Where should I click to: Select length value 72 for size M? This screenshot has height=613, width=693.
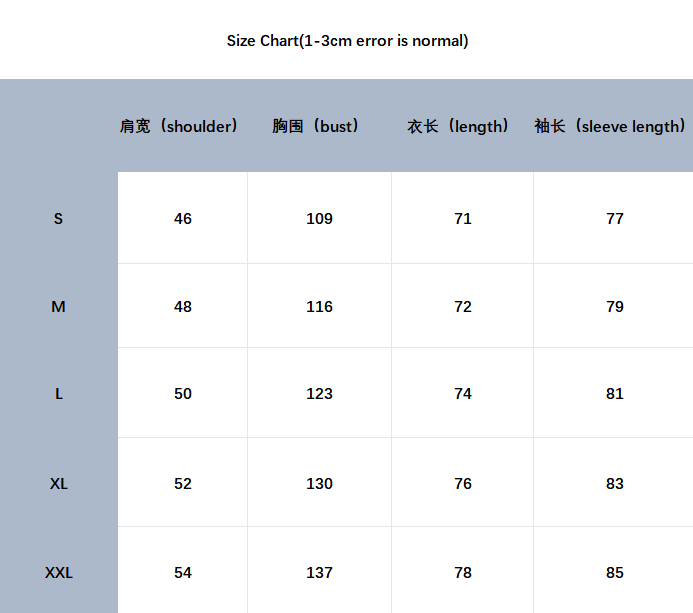click(x=463, y=307)
